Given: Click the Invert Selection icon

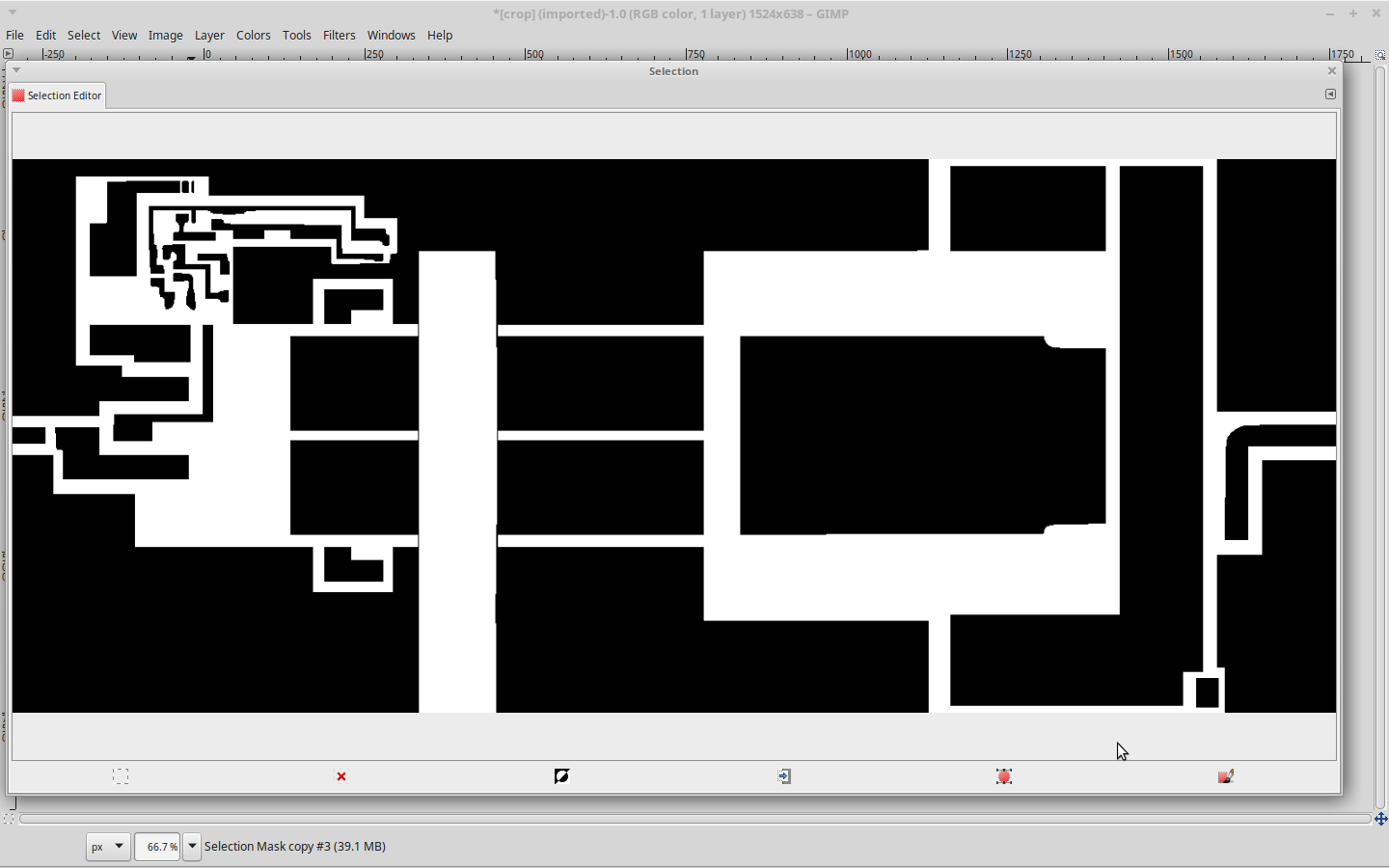Looking at the screenshot, I should pyautogui.click(x=561, y=776).
